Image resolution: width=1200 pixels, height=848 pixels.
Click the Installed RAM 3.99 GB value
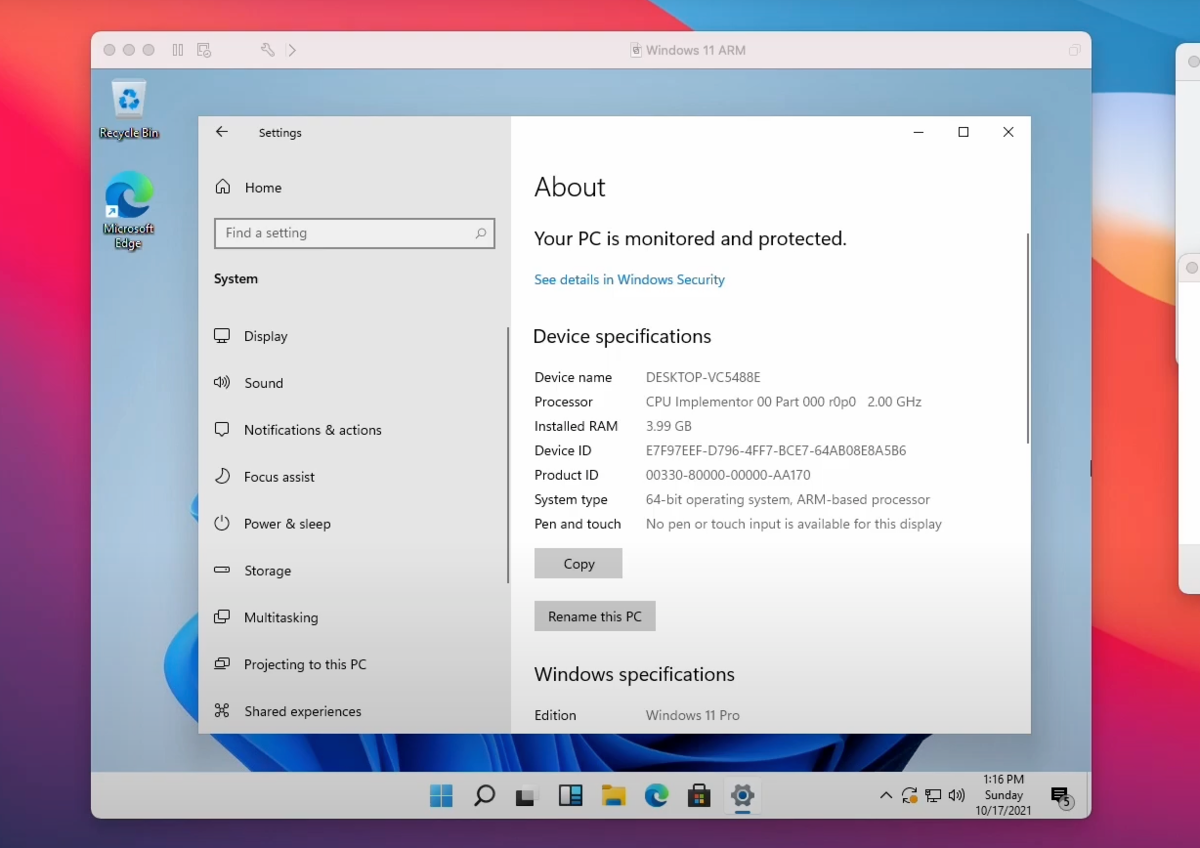[669, 426]
